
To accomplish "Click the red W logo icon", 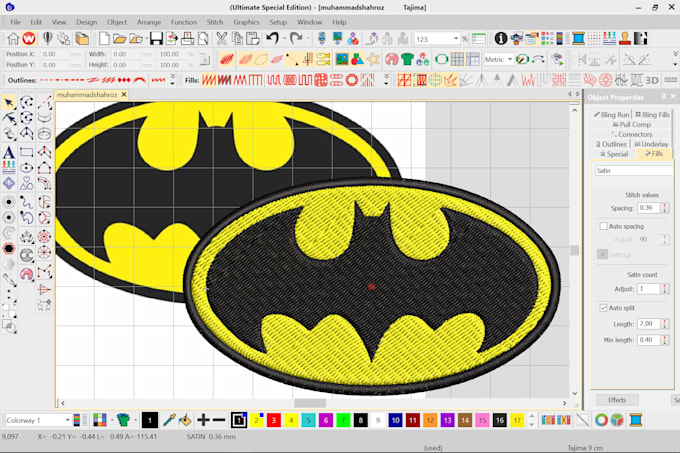I will point(29,39).
